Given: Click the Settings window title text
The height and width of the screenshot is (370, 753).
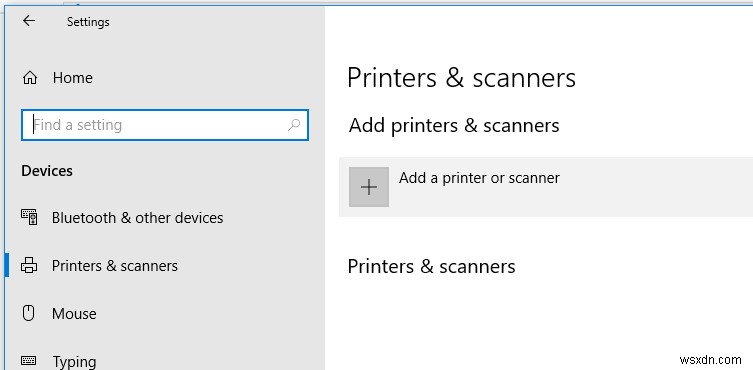Looking at the screenshot, I should pos(88,22).
